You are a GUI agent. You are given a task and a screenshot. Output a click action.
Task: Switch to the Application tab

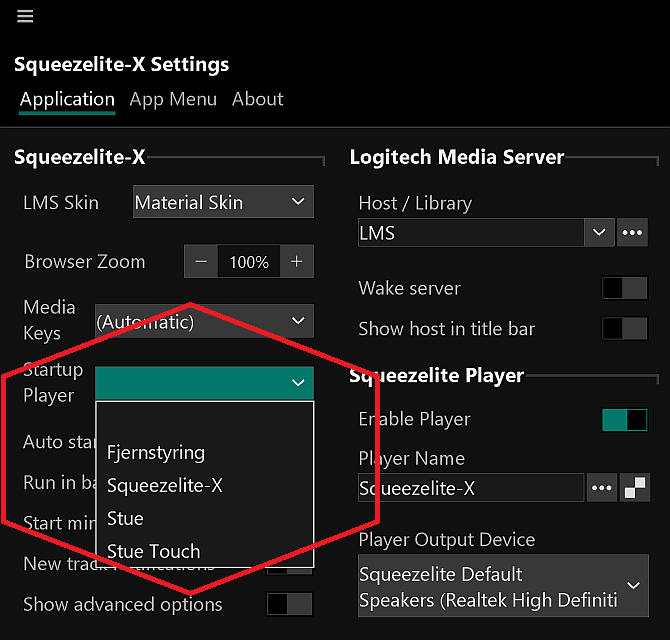(67, 99)
